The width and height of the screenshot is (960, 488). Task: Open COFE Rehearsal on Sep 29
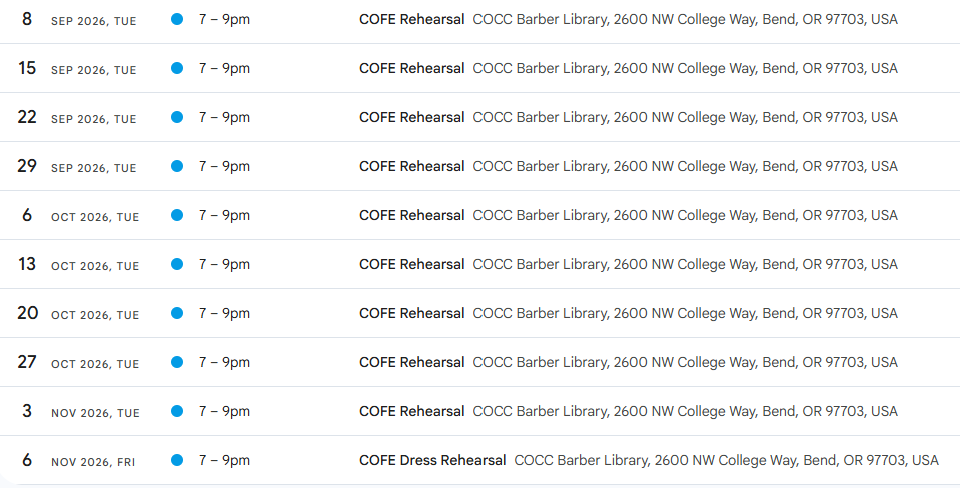[x=411, y=166]
